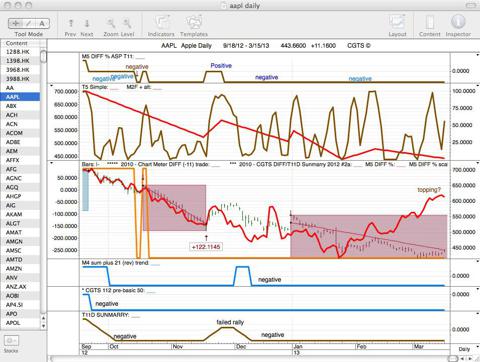Click the Prev arrow icon
Screen dimensions: 480x362
coord(71,23)
